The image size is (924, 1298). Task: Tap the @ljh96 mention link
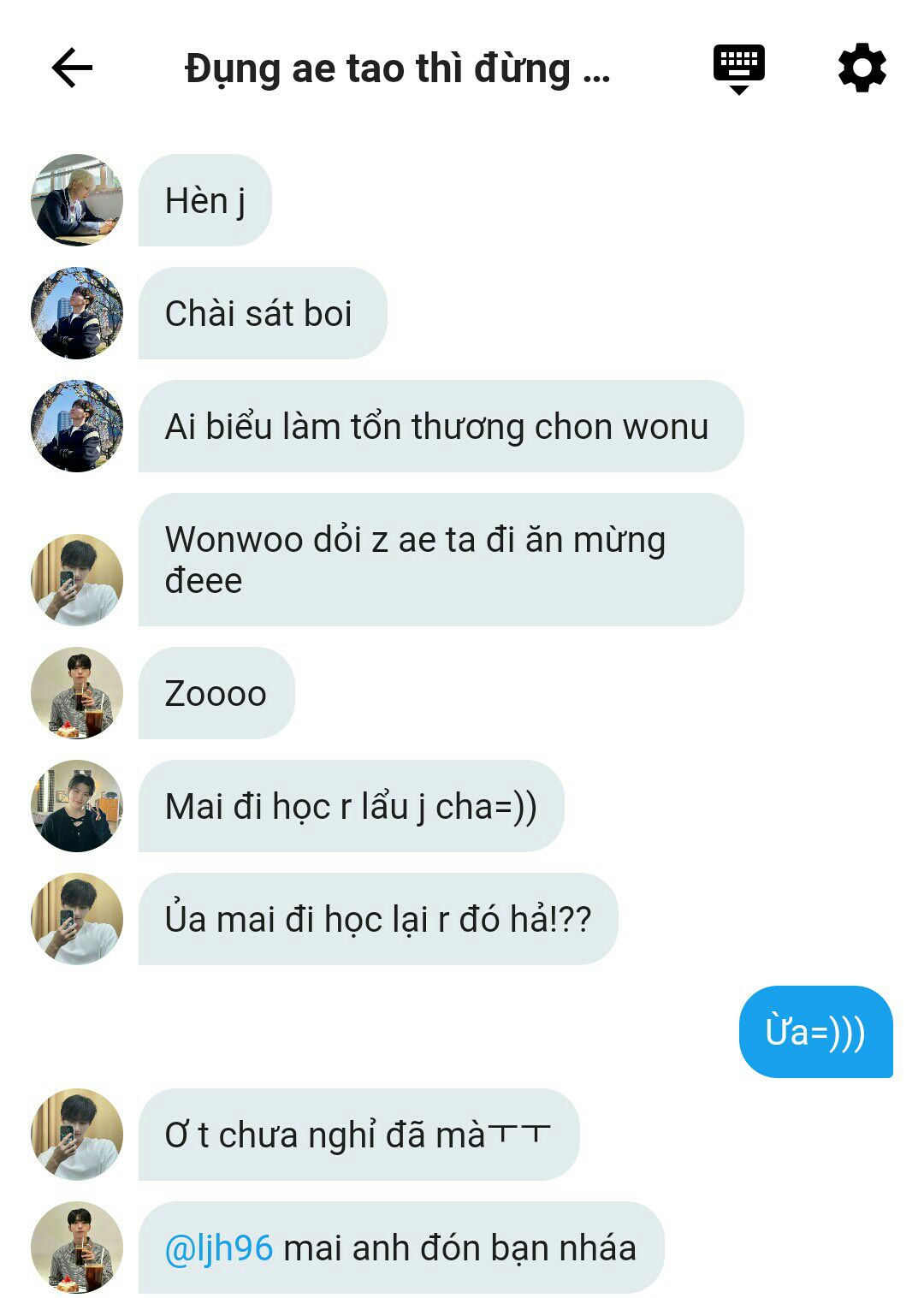(x=219, y=1248)
